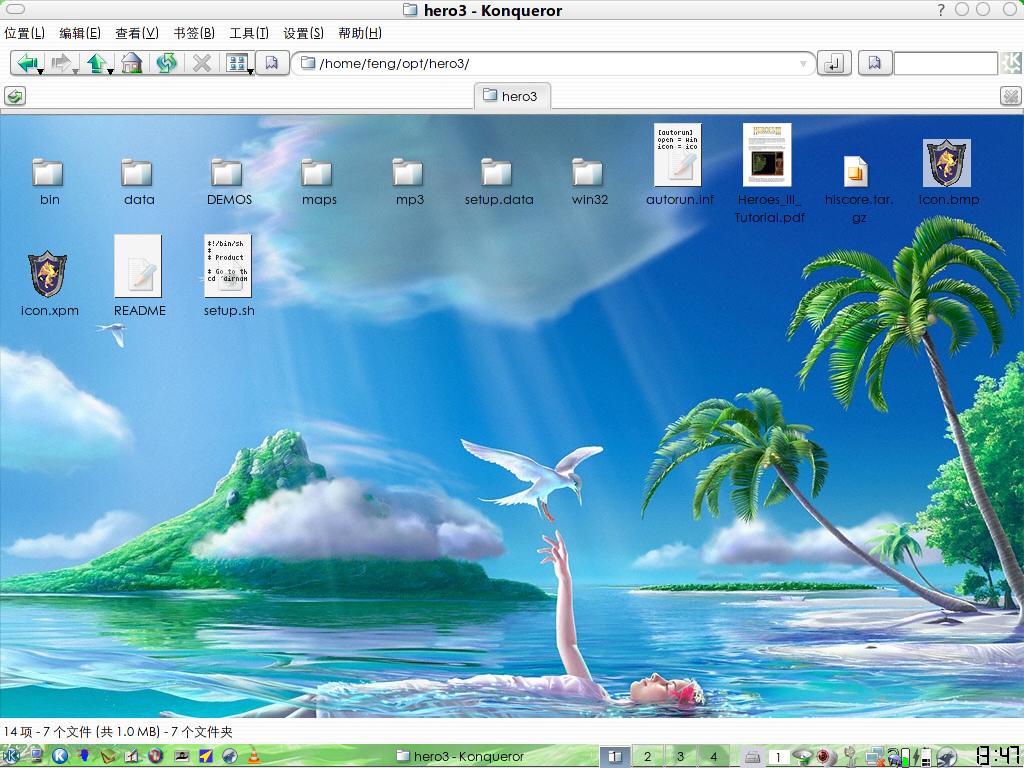Launch VLC from the panel cone icon
The image size is (1024, 768).
[253, 756]
